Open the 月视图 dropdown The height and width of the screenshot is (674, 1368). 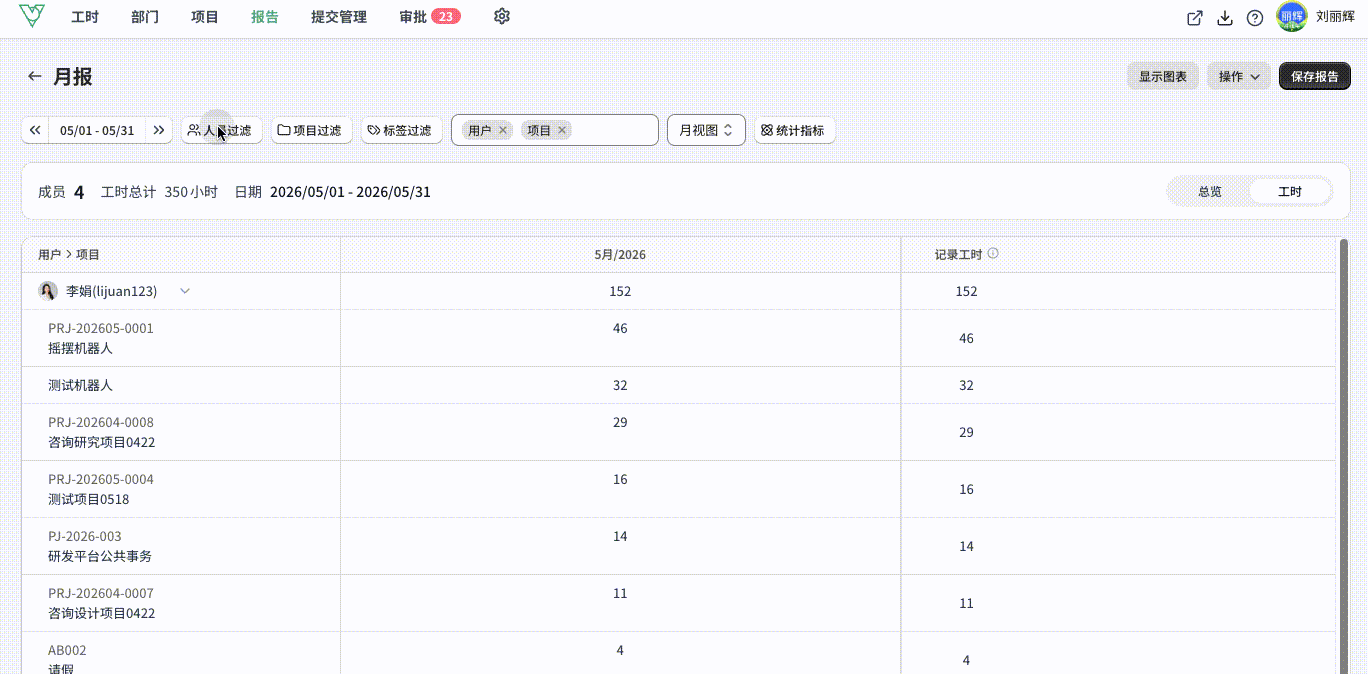pos(706,130)
